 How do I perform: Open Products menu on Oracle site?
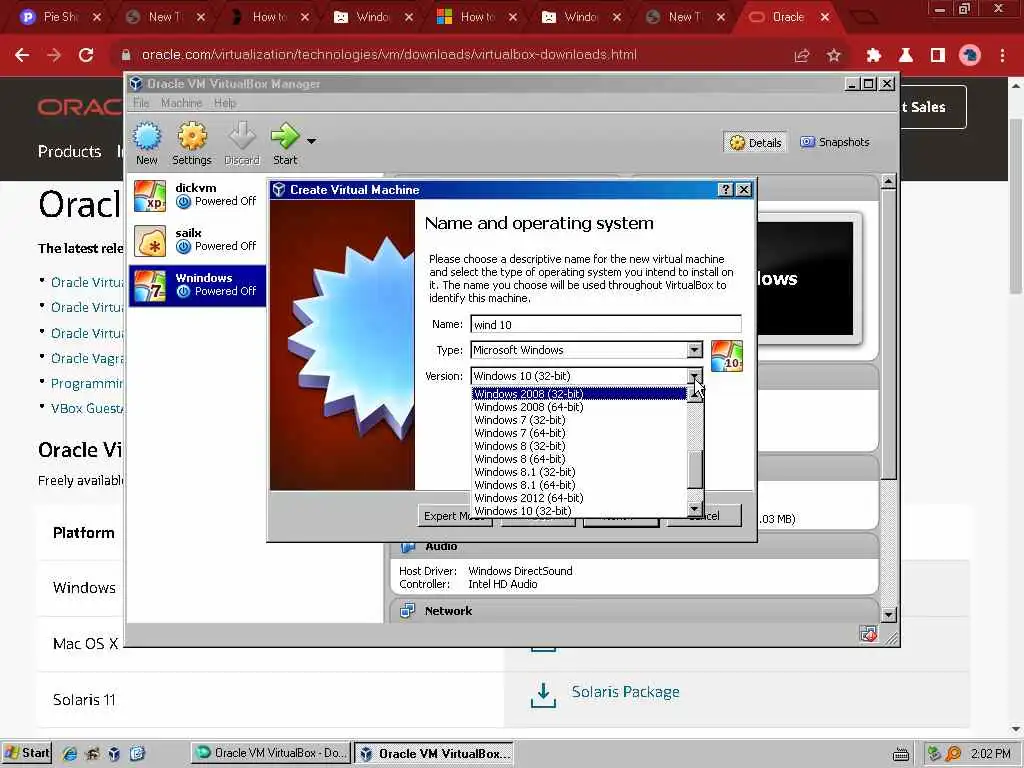coord(70,152)
